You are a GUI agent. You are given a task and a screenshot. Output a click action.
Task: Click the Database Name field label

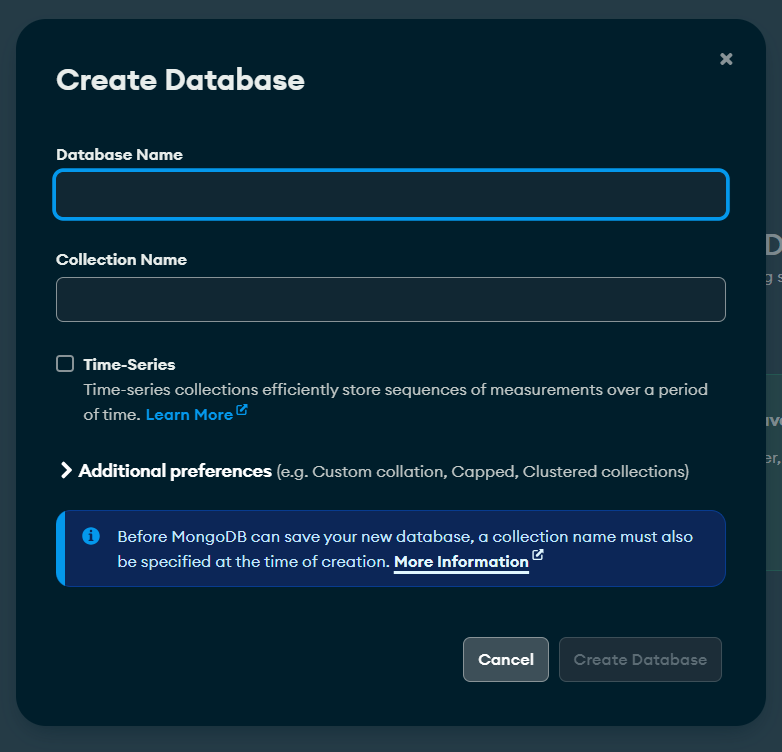click(119, 155)
